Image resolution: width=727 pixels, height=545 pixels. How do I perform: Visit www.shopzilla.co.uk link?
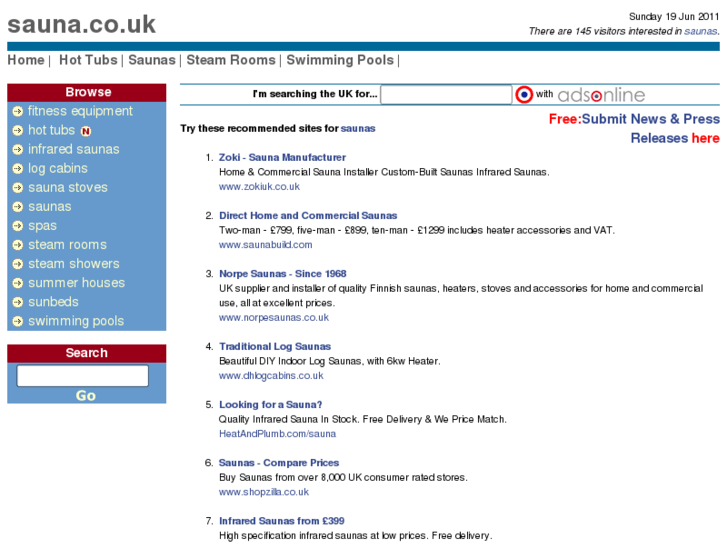coord(264,492)
